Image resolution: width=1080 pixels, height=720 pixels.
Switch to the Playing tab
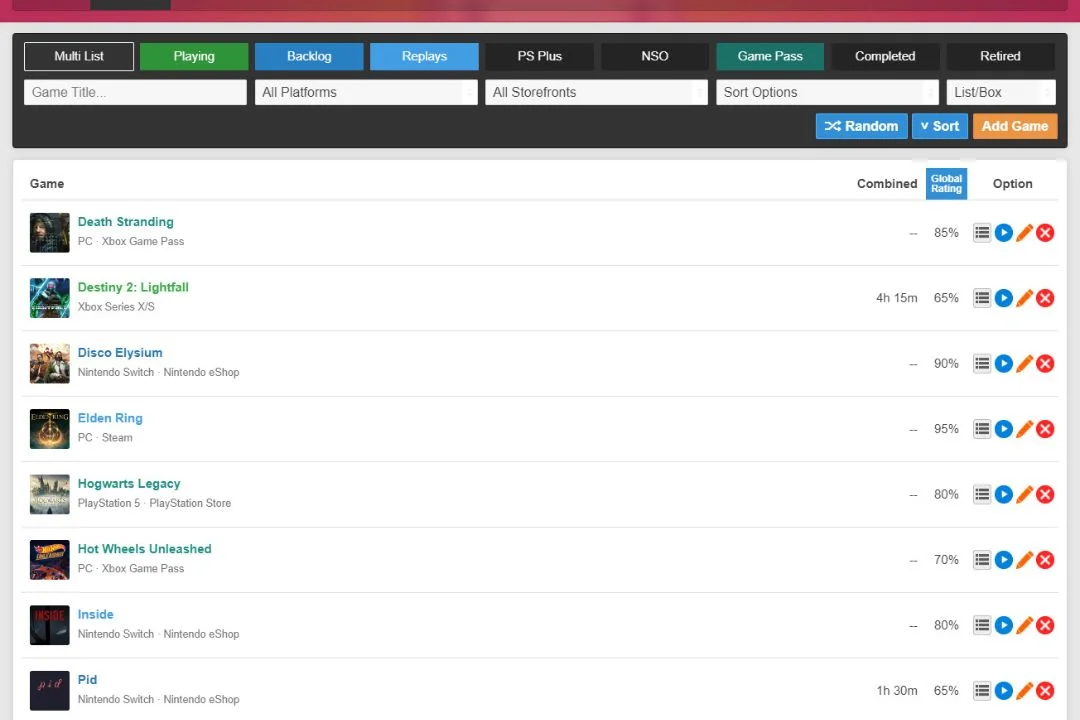pyautogui.click(x=194, y=56)
